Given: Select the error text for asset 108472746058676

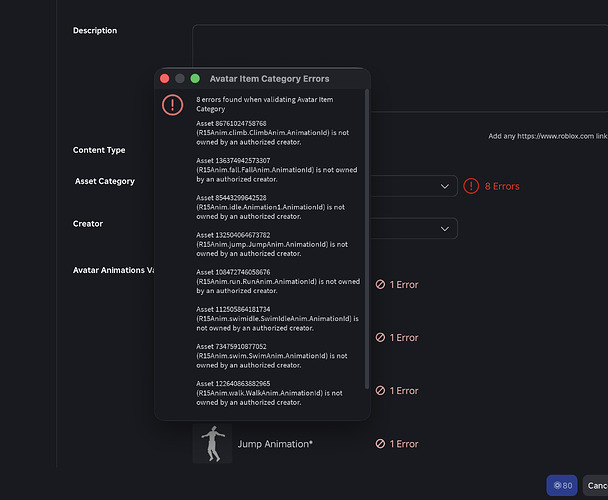Looking at the screenshot, I should (278, 282).
